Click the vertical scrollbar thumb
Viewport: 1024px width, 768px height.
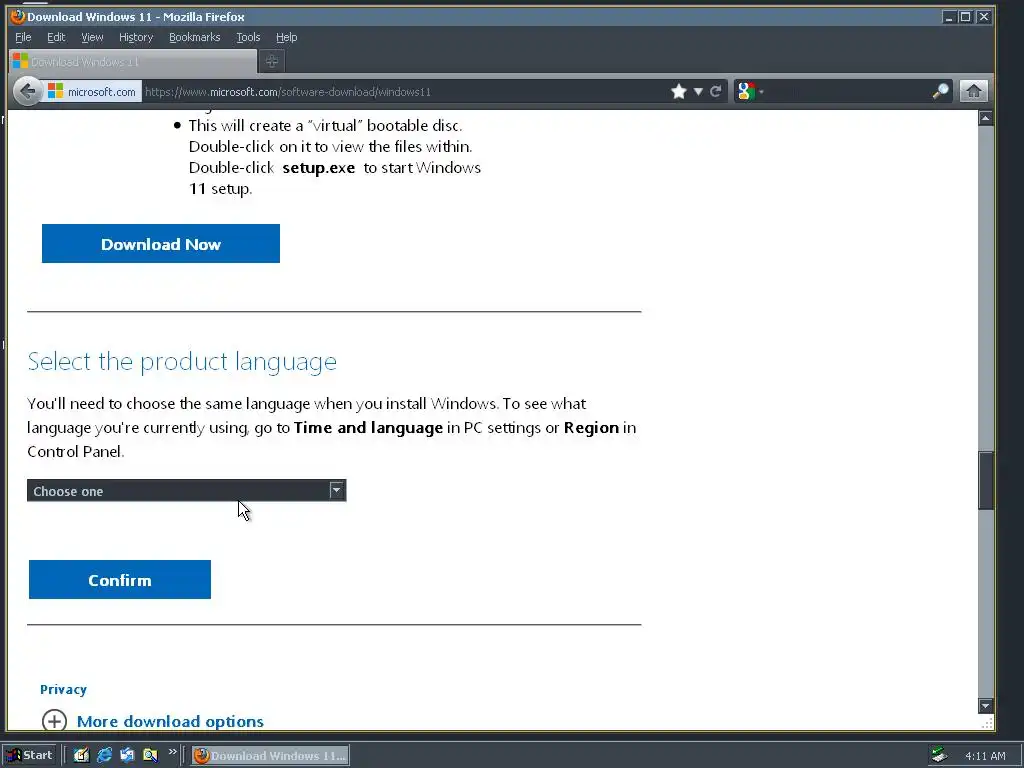(985, 480)
